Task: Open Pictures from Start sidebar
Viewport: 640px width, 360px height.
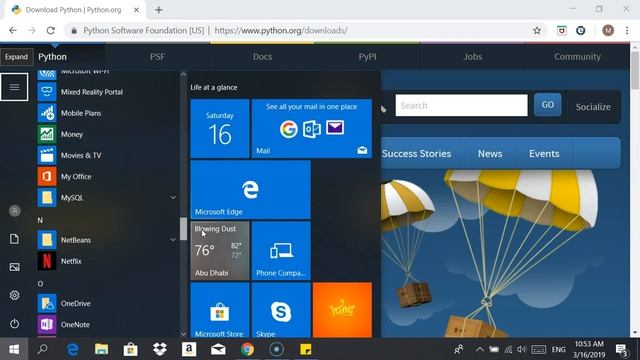Action: (x=14, y=267)
